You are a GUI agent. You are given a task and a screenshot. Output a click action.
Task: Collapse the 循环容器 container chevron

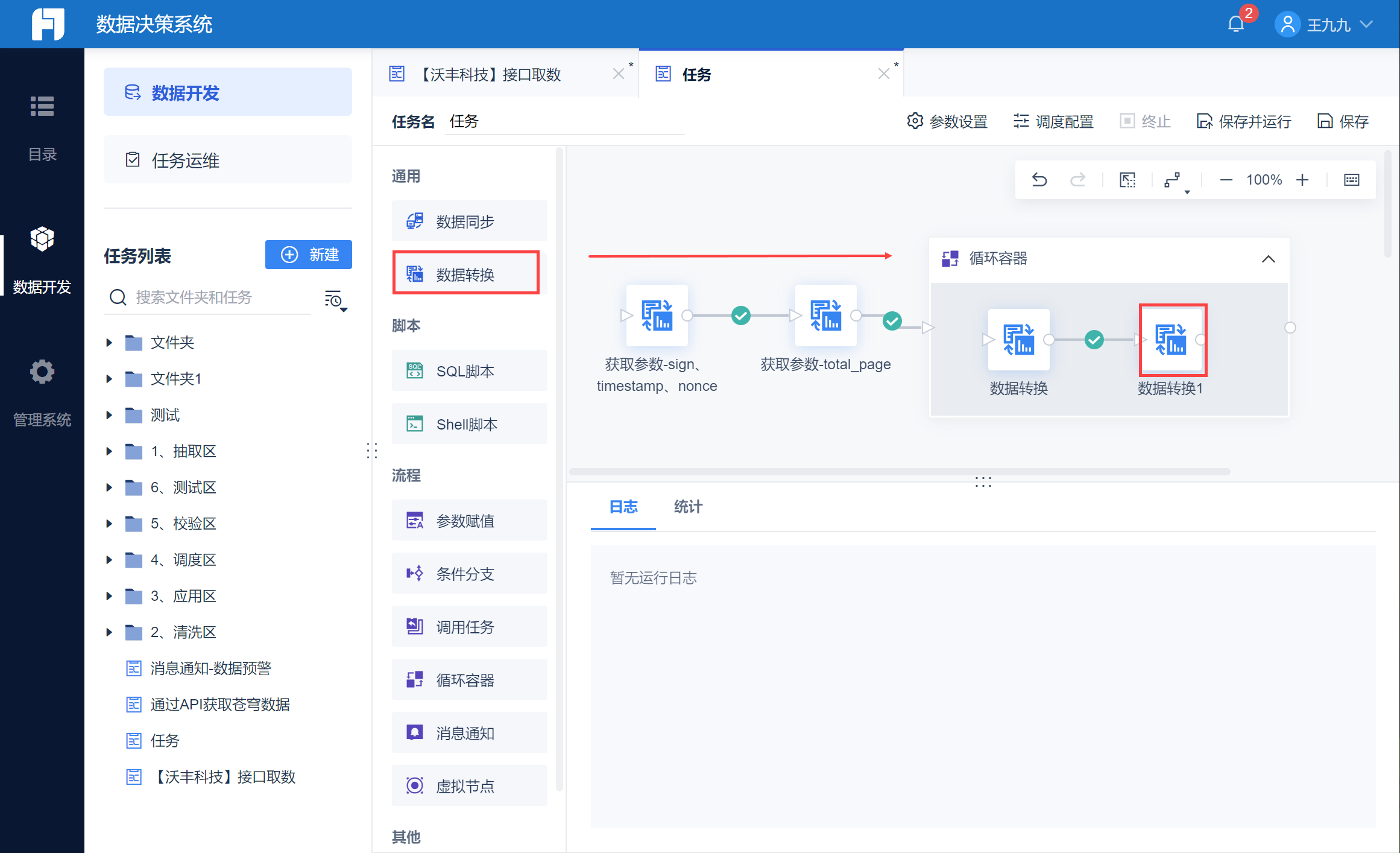(x=1269, y=259)
